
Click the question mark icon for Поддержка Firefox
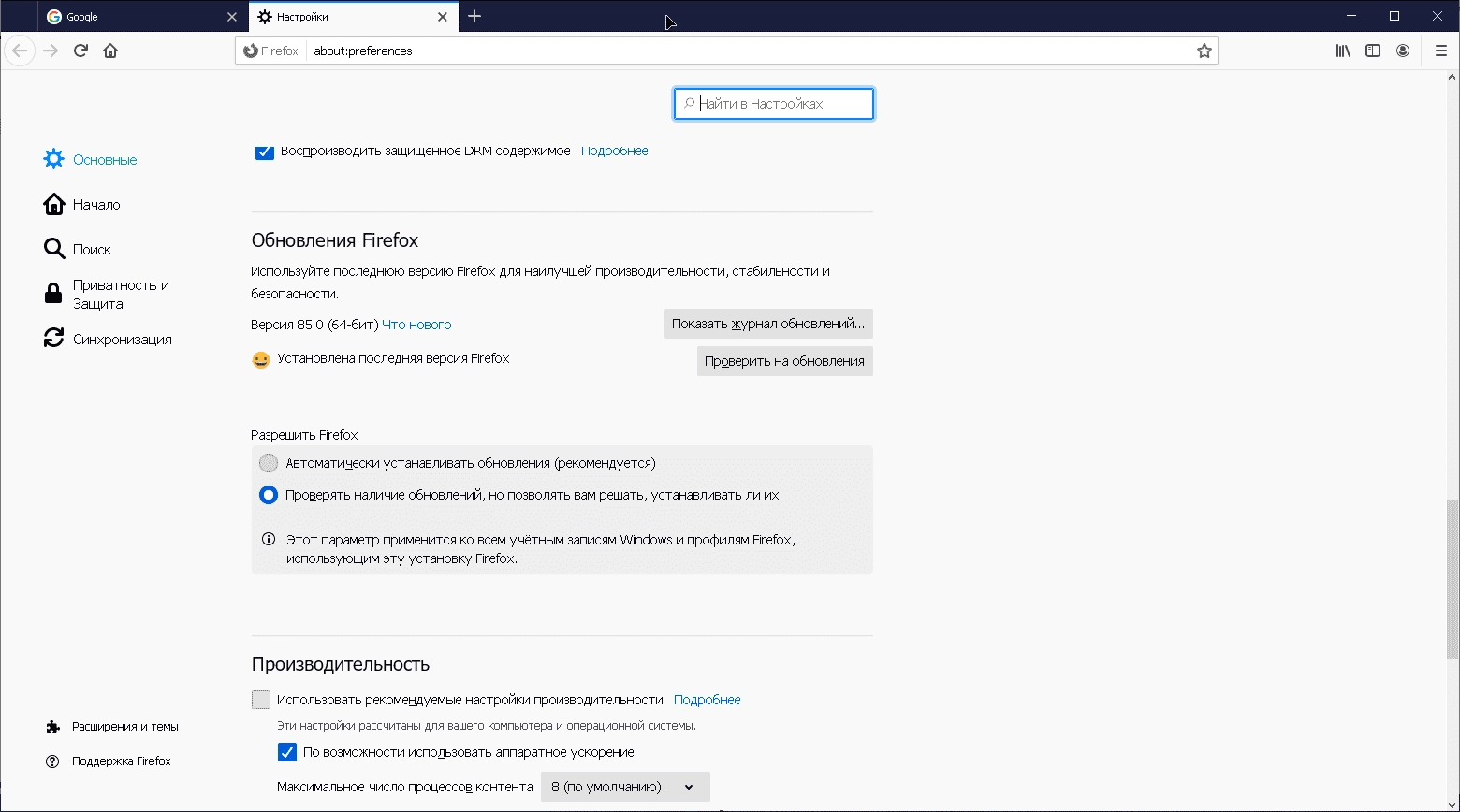52,761
